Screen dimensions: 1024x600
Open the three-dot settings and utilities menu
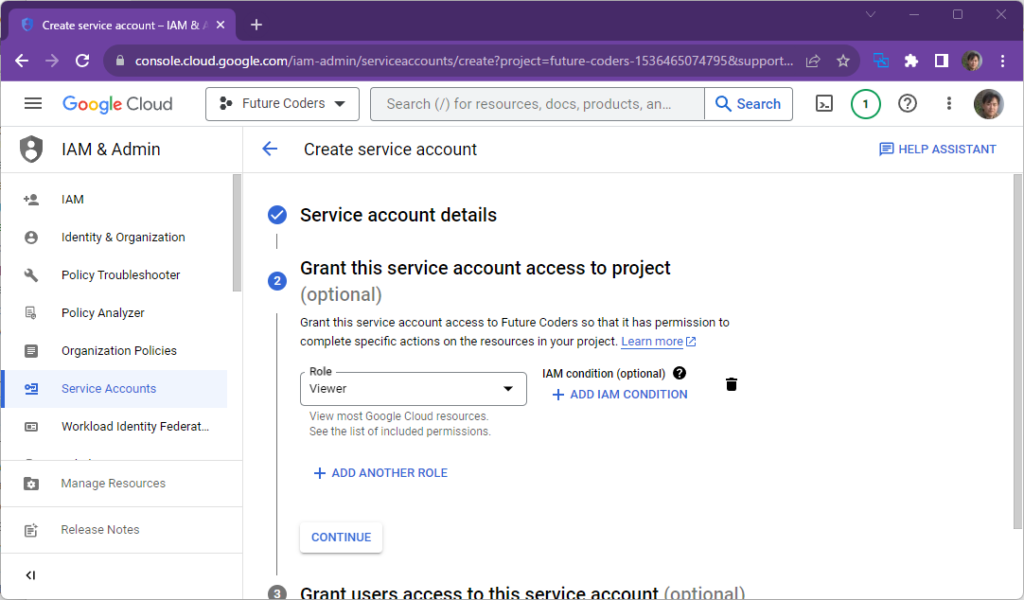click(x=949, y=104)
